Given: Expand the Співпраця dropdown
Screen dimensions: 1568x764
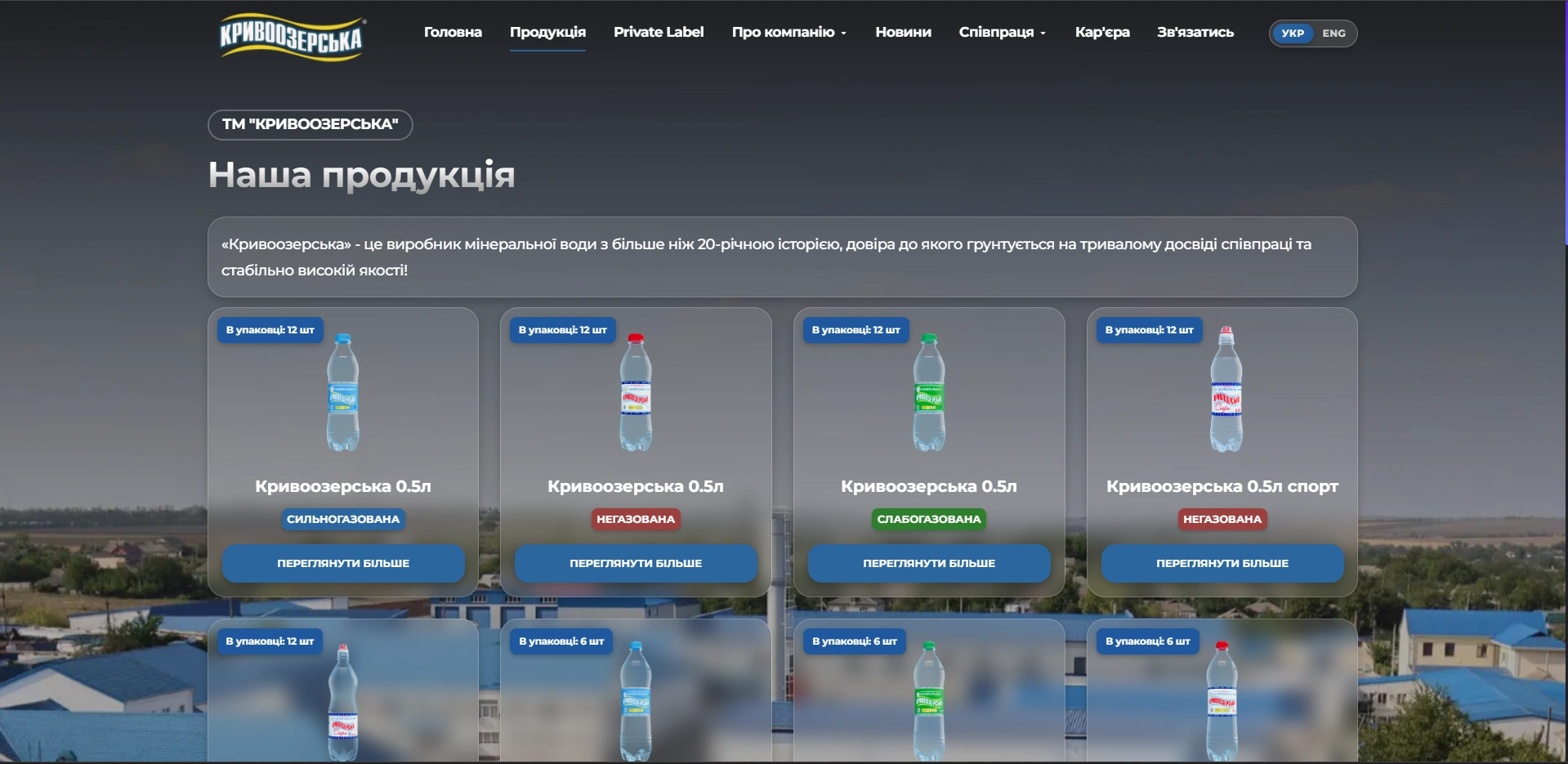Looking at the screenshot, I should (x=1002, y=32).
